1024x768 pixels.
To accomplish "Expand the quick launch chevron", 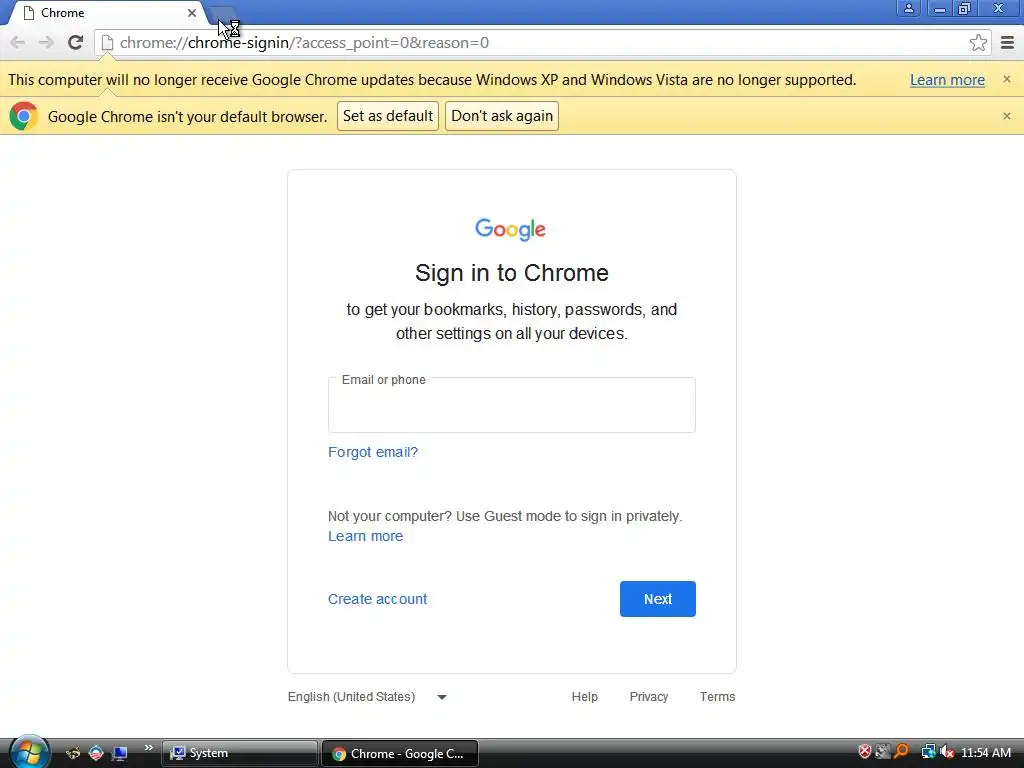I will click(148, 748).
